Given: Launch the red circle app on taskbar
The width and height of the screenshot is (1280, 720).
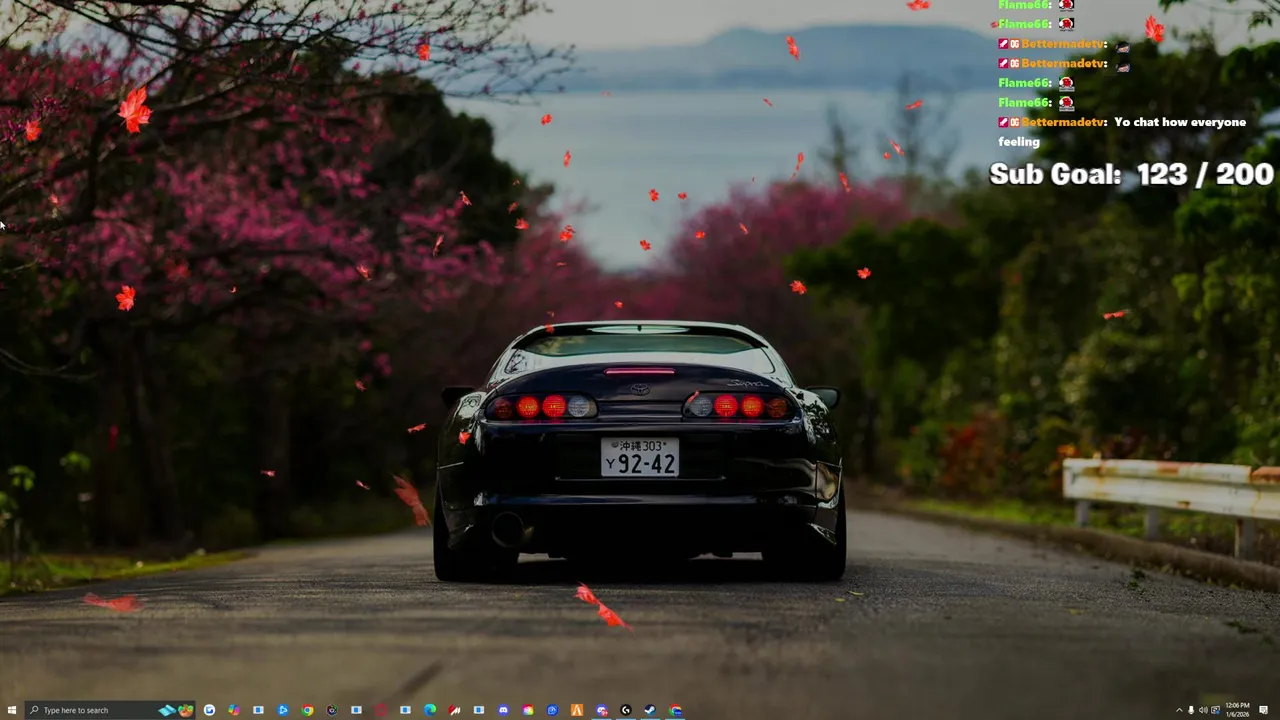Looking at the screenshot, I should (x=381, y=710).
